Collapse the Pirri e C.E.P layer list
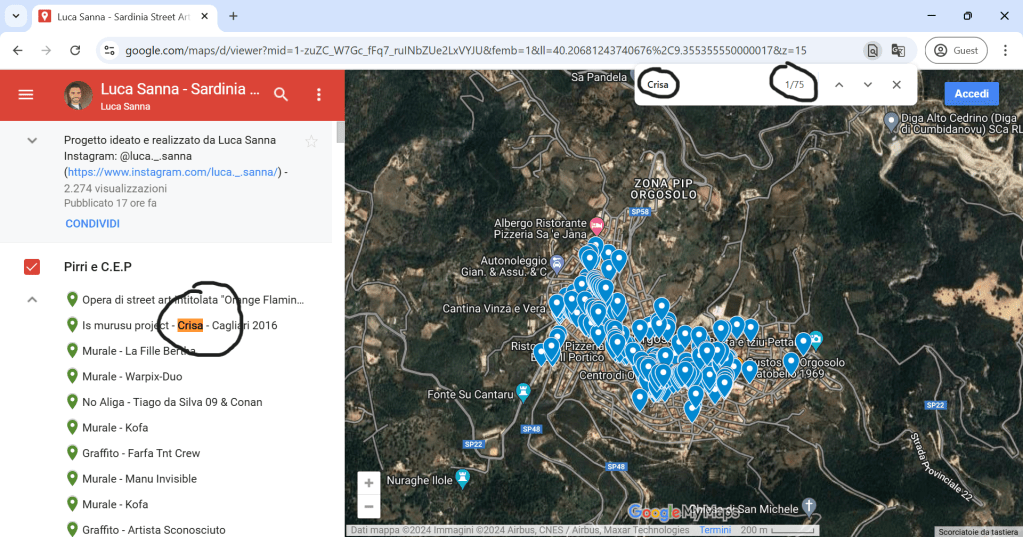The image size is (1023, 537). (x=32, y=299)
